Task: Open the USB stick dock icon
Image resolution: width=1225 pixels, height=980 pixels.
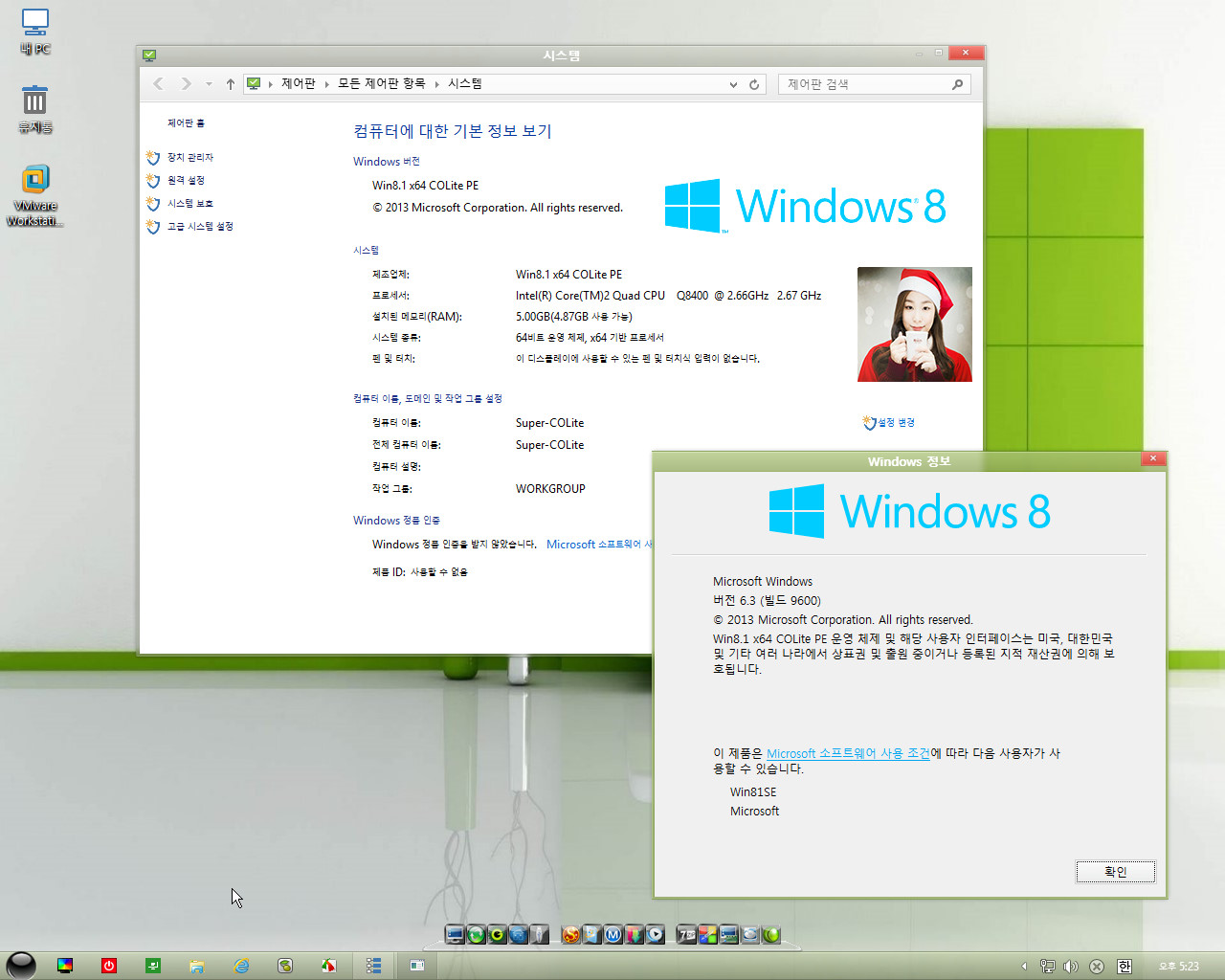Action: click(x=539, y=935)
